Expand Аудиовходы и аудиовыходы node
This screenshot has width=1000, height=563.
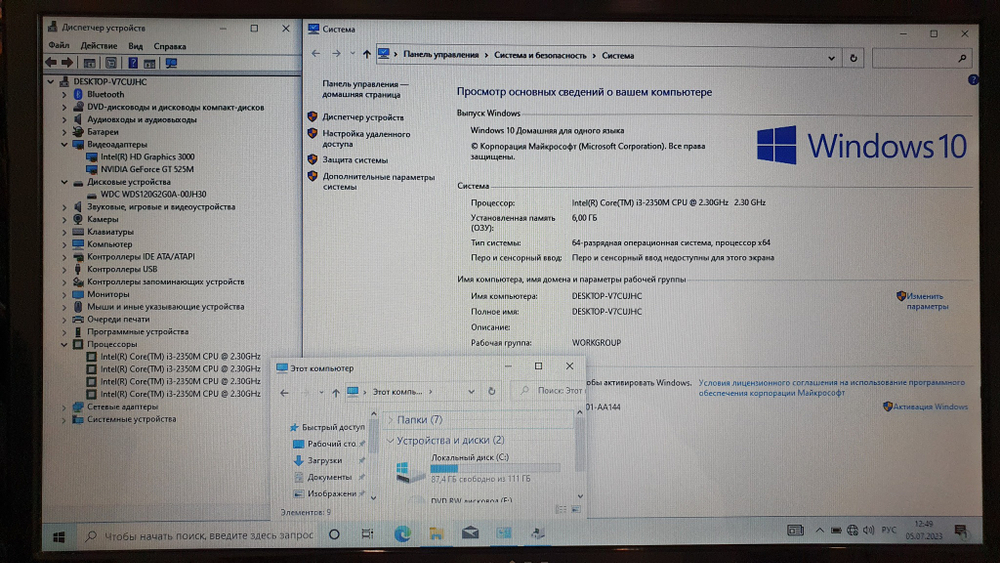[x=64, y=119]
